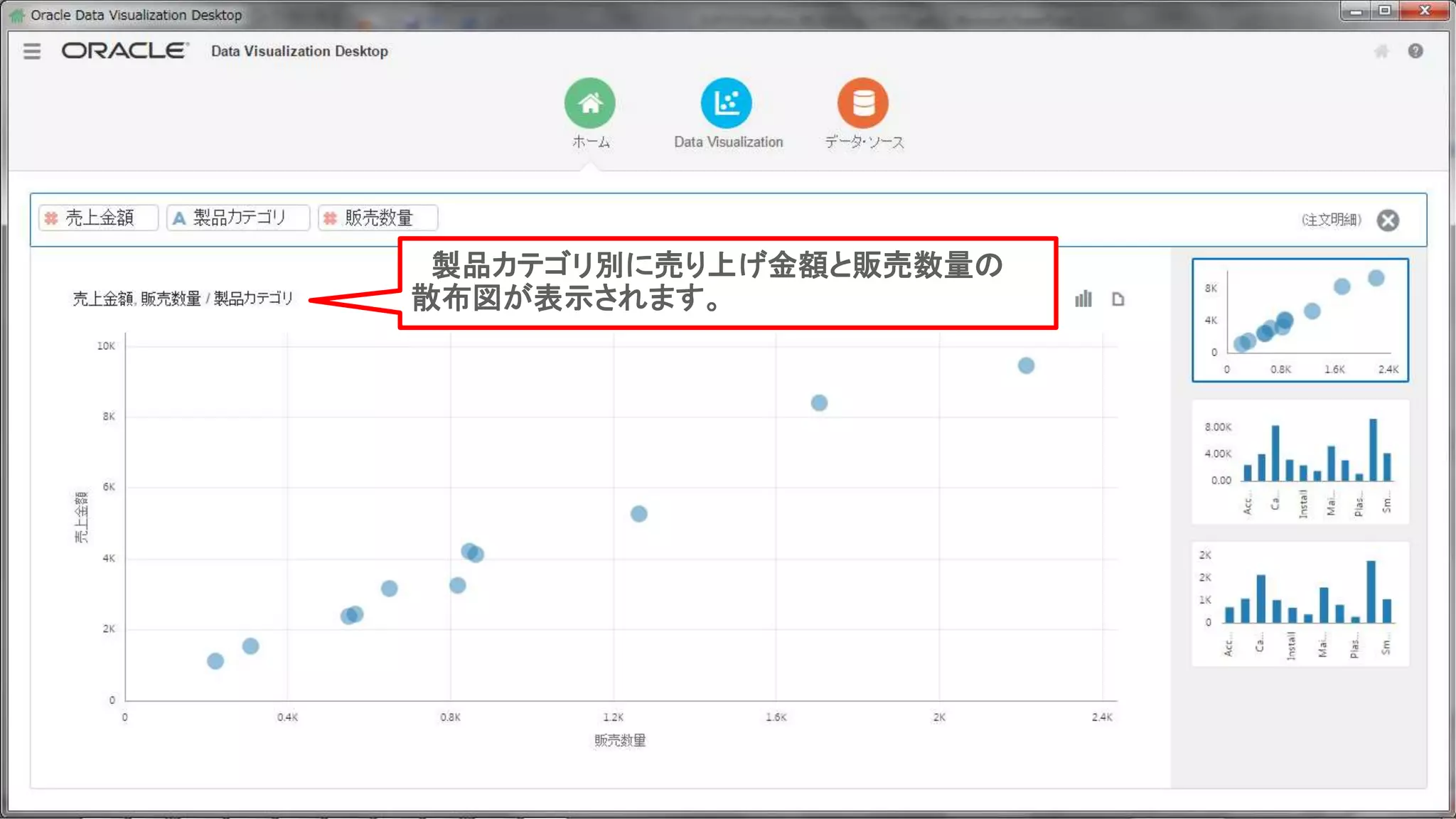This screenshot has width=1456, height=819.
Task: Click the Oracle Data Visualization Desktop title bar icon
Action: (17, 15)
